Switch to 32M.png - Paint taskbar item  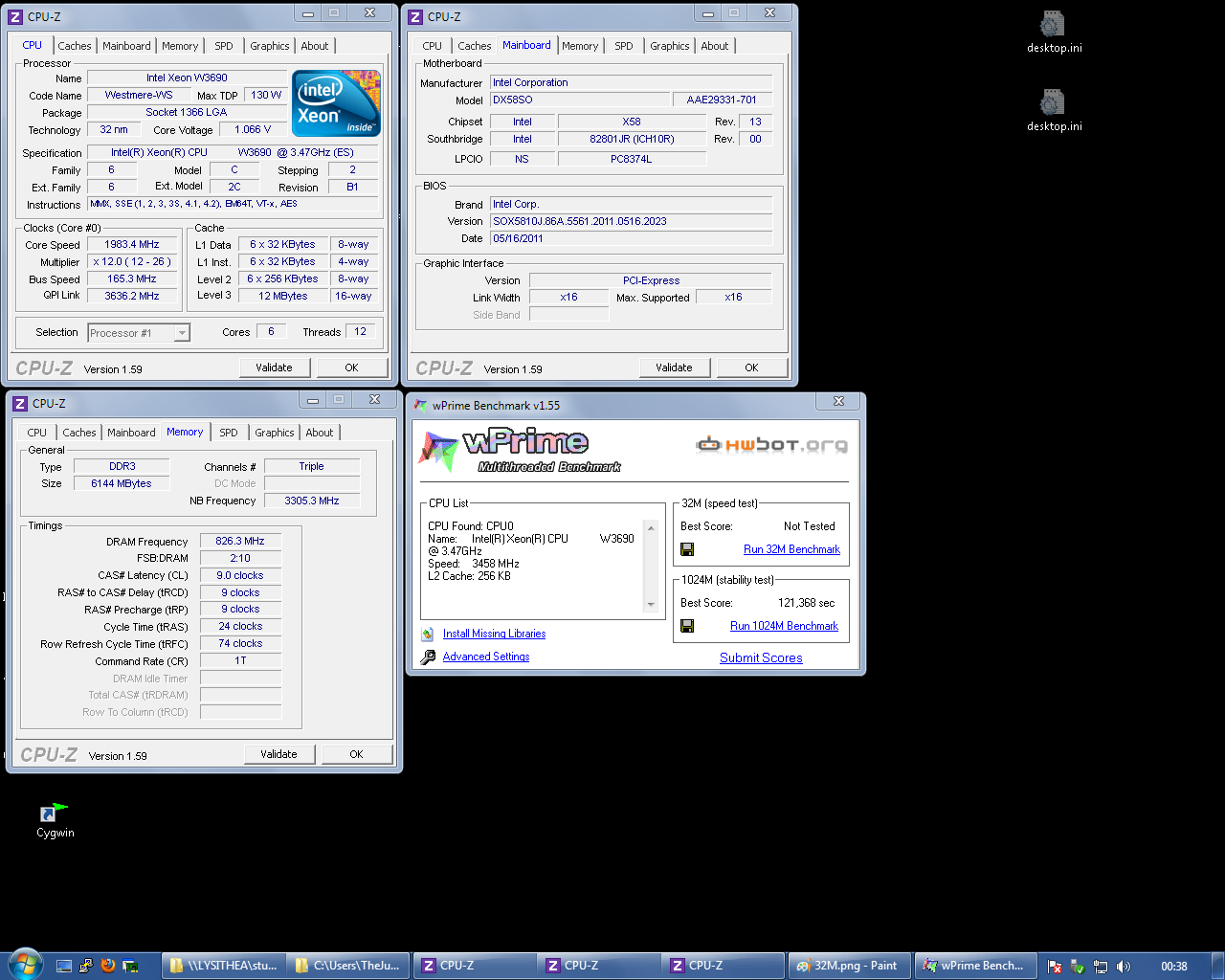(x=849, y=966)
